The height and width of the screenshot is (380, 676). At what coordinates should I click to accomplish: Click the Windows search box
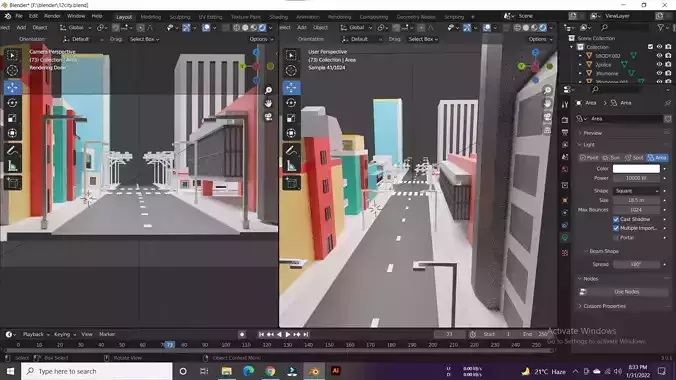point(97,371)
